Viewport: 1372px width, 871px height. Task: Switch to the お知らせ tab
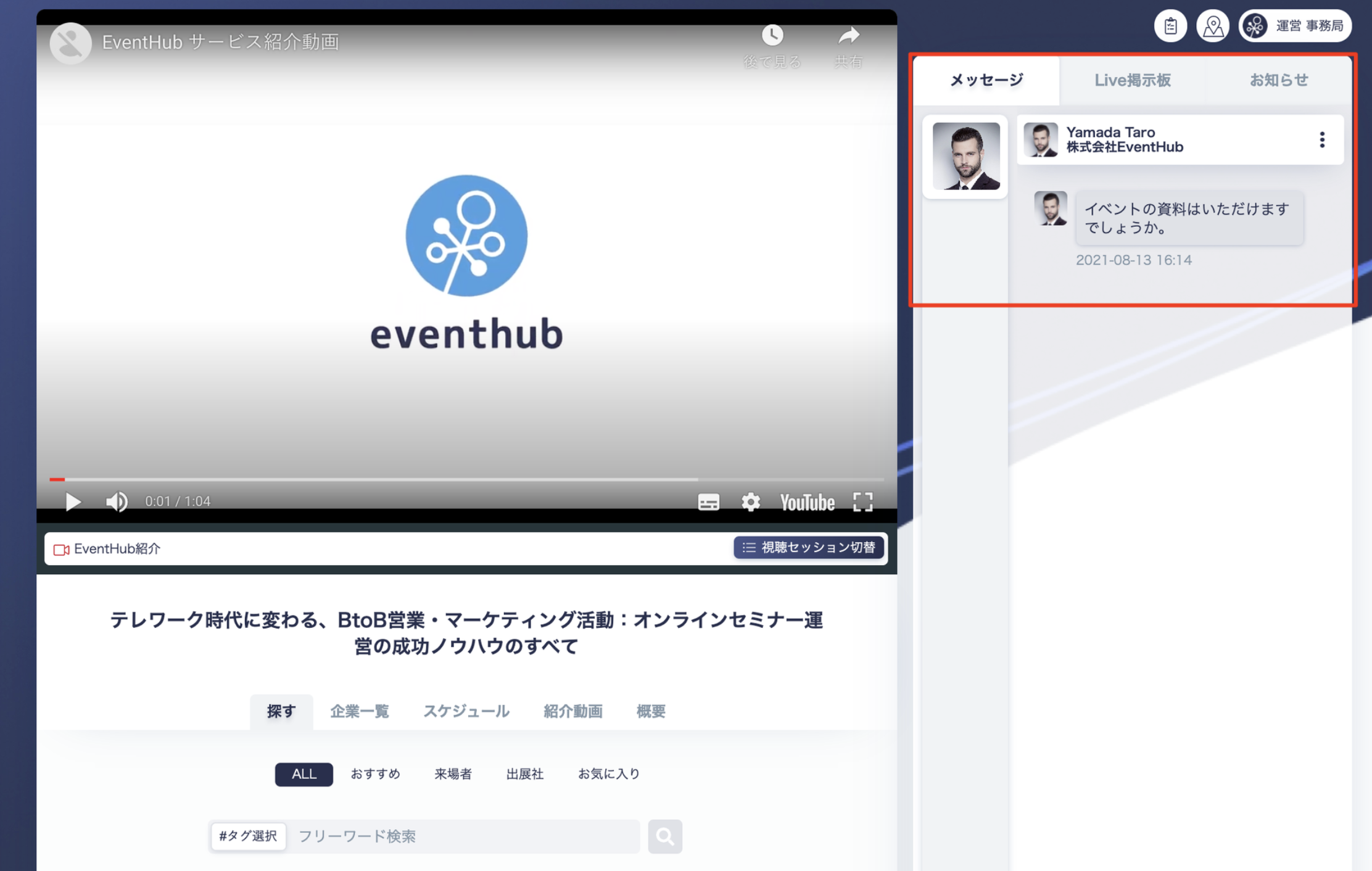pos(1278,80)
